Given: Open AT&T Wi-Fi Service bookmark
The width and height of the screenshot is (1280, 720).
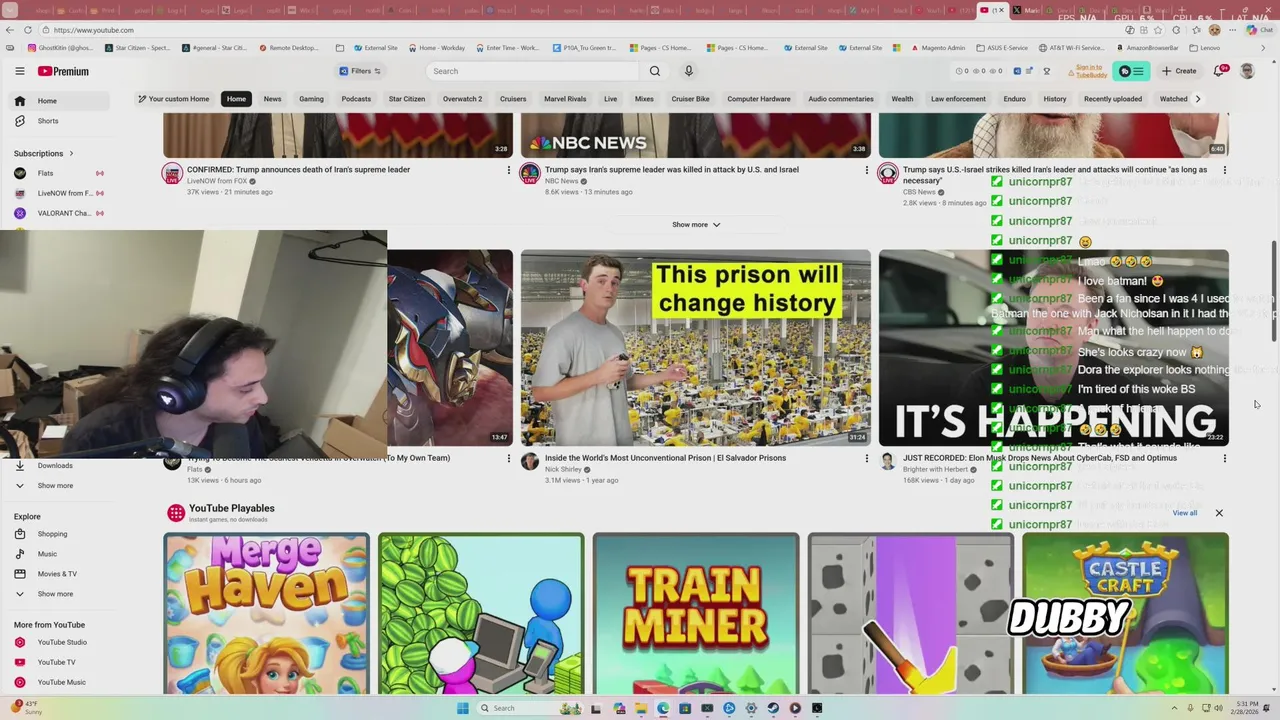Looking at the screenshot, I should pos(1071,48).
